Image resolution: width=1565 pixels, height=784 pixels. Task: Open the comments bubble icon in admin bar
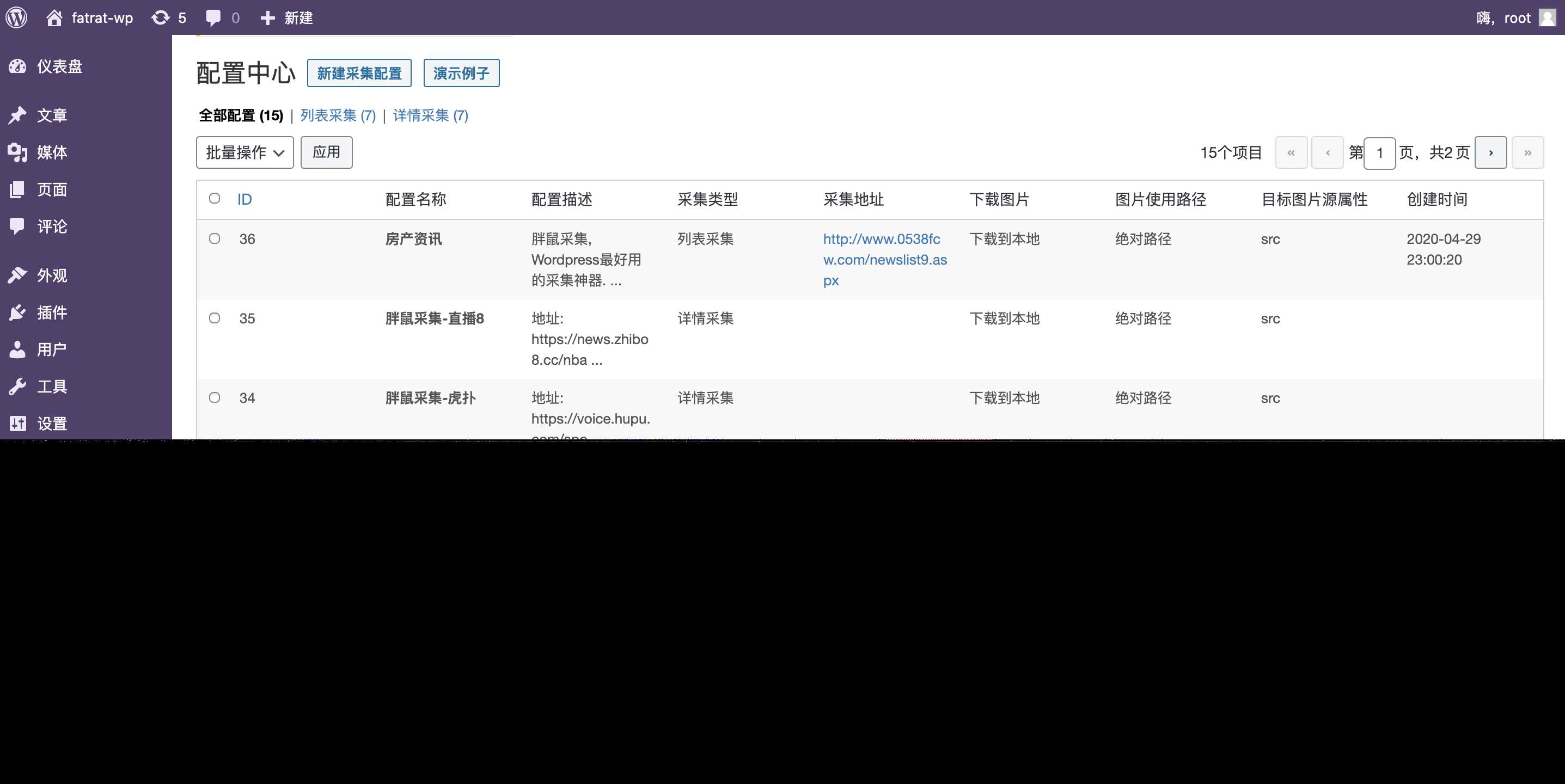point(214,17)
